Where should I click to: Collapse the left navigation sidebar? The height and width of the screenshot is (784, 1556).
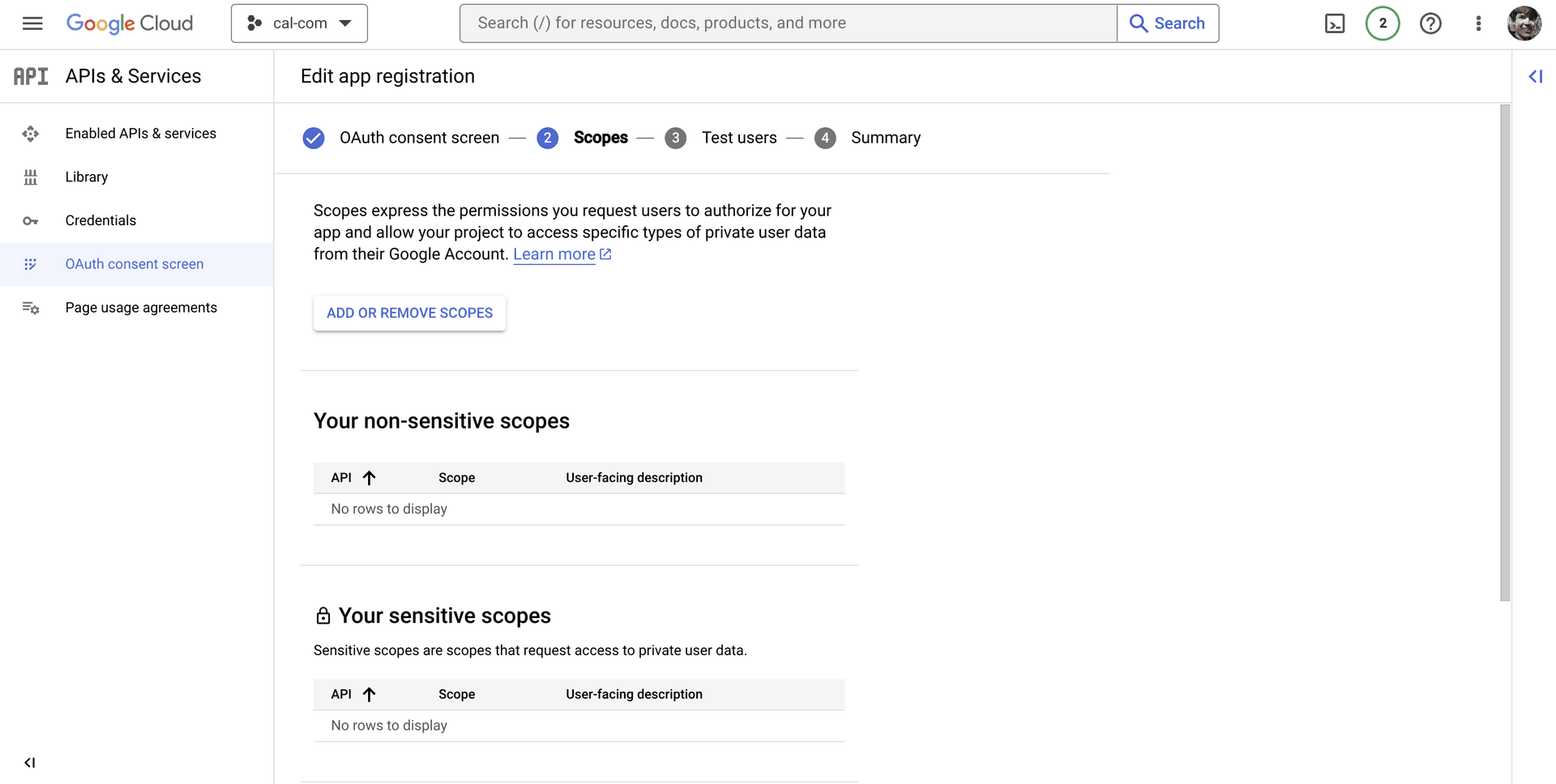tap(30, 762)
